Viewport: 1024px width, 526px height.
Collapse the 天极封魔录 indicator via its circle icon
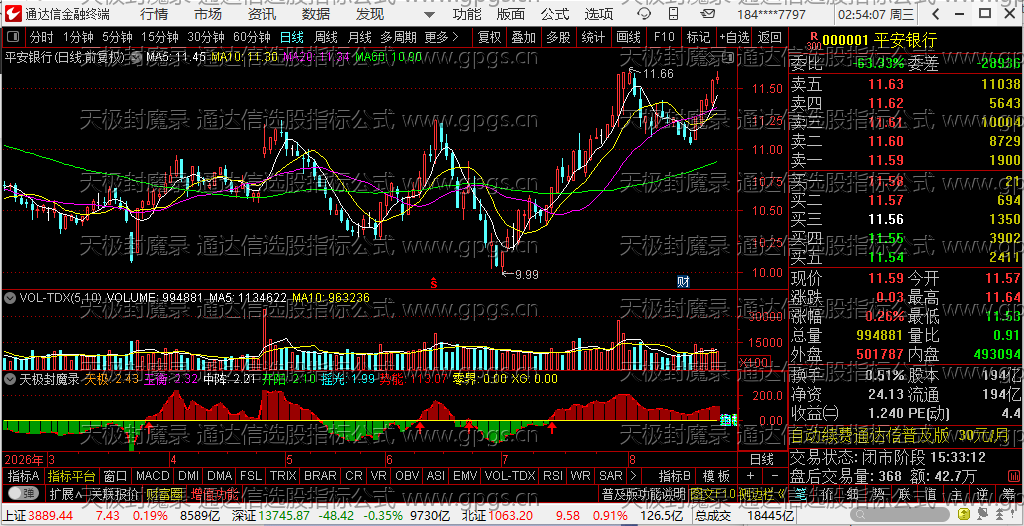coord(10,379)
